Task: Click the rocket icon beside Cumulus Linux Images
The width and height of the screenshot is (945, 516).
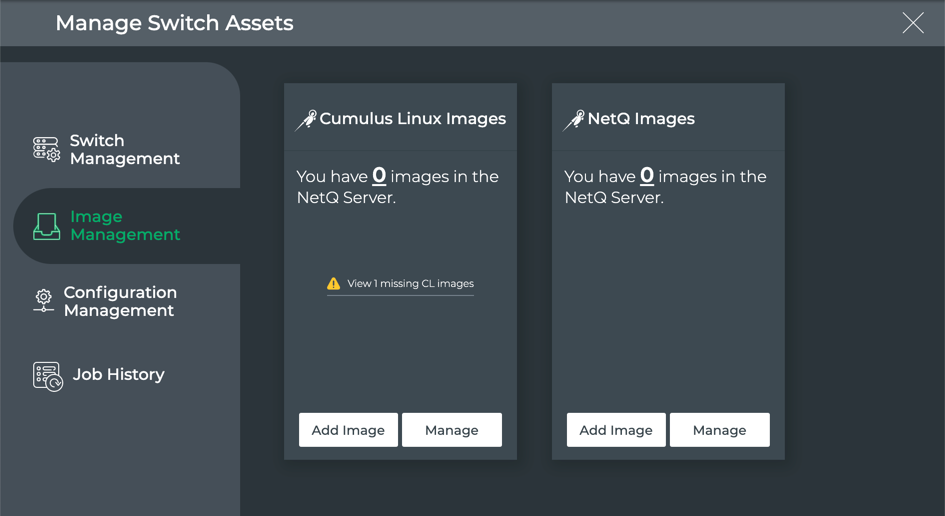Action: 306,120
